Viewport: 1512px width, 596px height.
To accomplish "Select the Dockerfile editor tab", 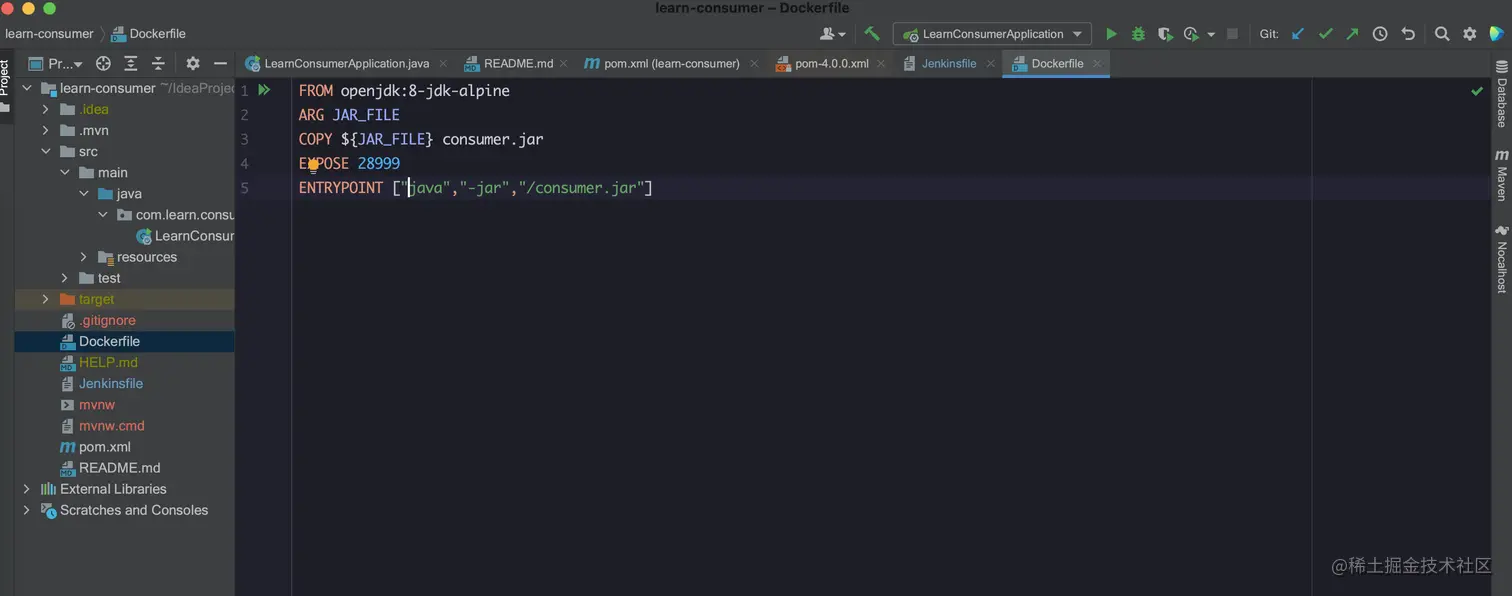I will tap(1057, 63).
